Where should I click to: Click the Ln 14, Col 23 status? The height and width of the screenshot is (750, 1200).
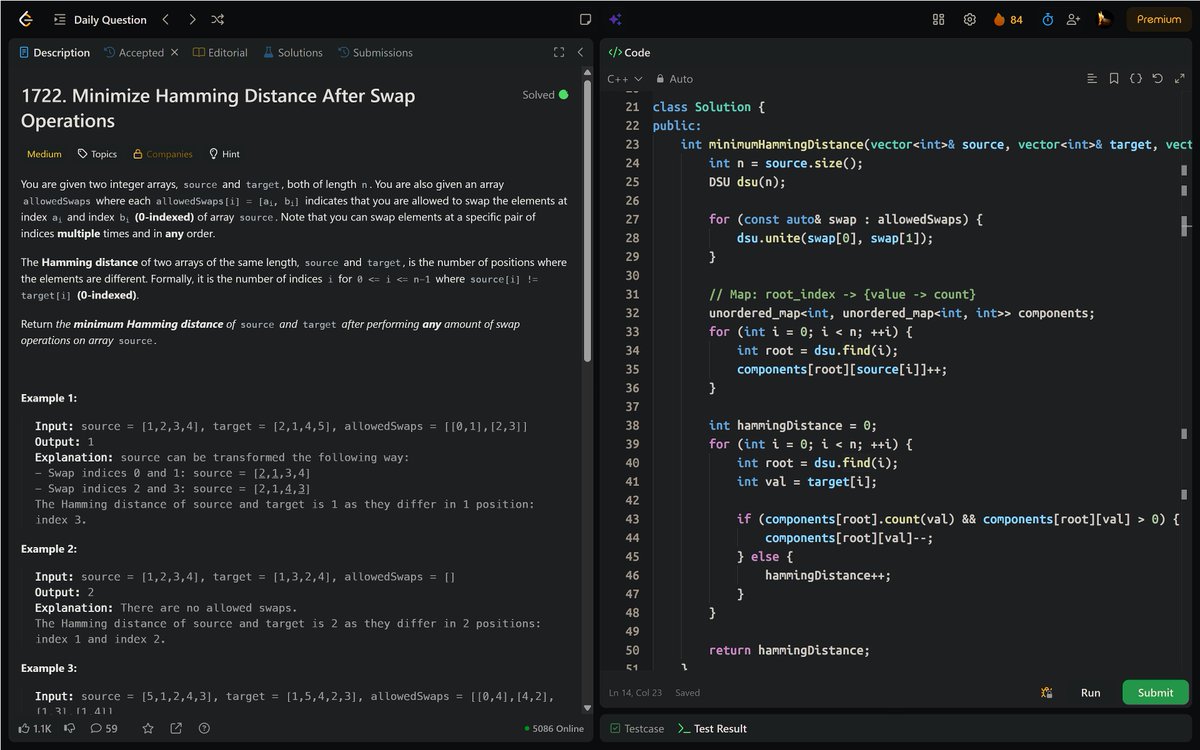[635, 692]
